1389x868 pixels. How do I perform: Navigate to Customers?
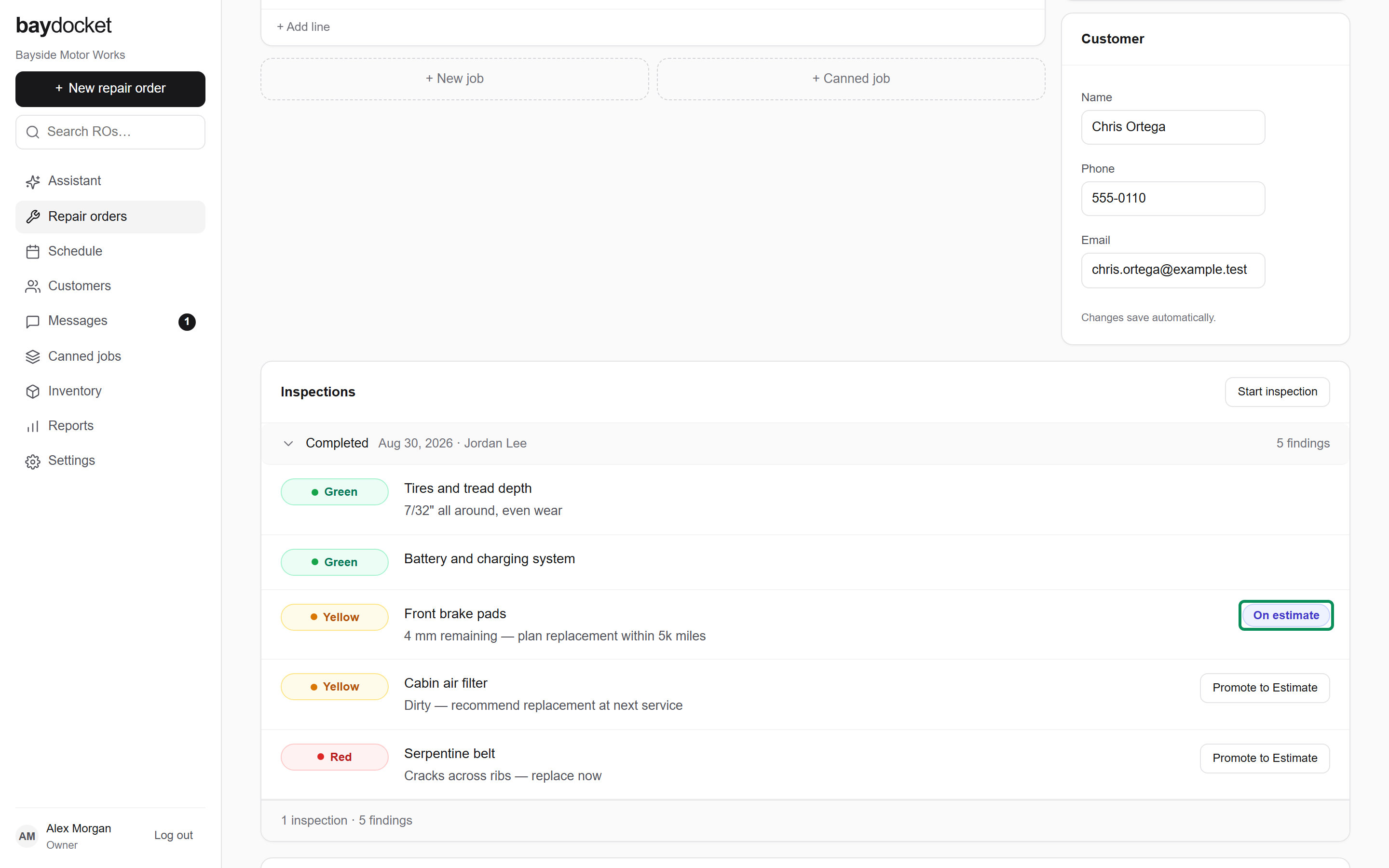point(110,286)
